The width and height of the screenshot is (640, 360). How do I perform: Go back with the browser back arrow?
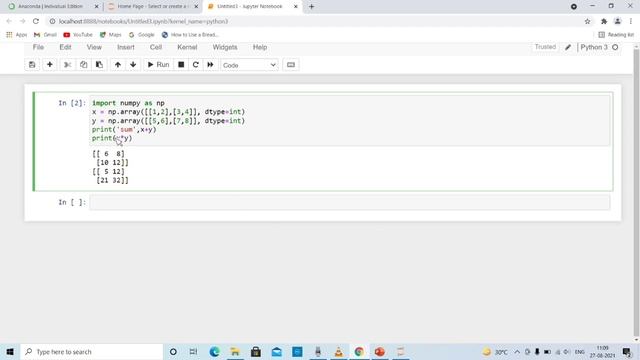click(9, 21)
